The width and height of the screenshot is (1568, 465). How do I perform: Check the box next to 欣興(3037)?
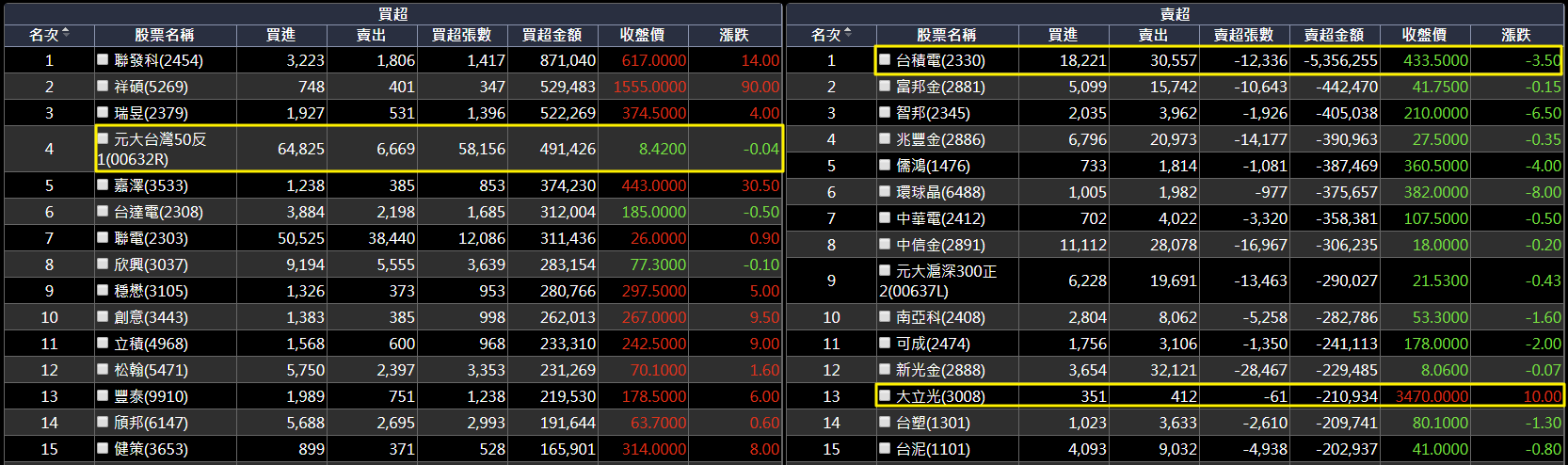(x=103, y=265)
